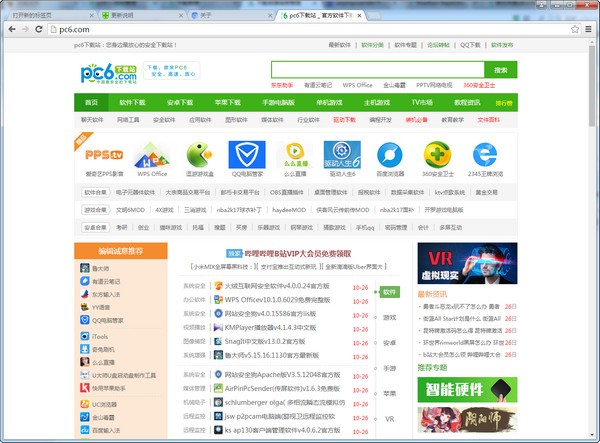The image size is (600, 443).
Task: Click the AirPinPcSender list row icon
Action: [218, 388]
